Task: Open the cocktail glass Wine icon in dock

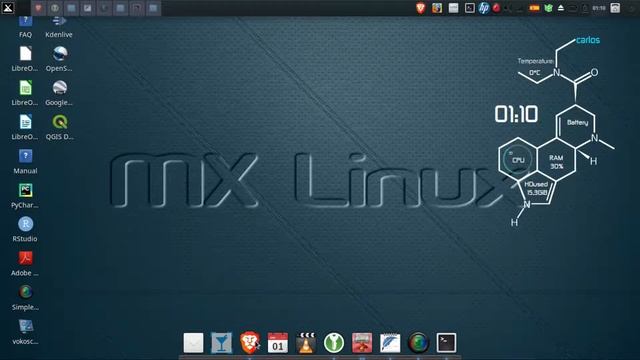Action: click(222, 342)
